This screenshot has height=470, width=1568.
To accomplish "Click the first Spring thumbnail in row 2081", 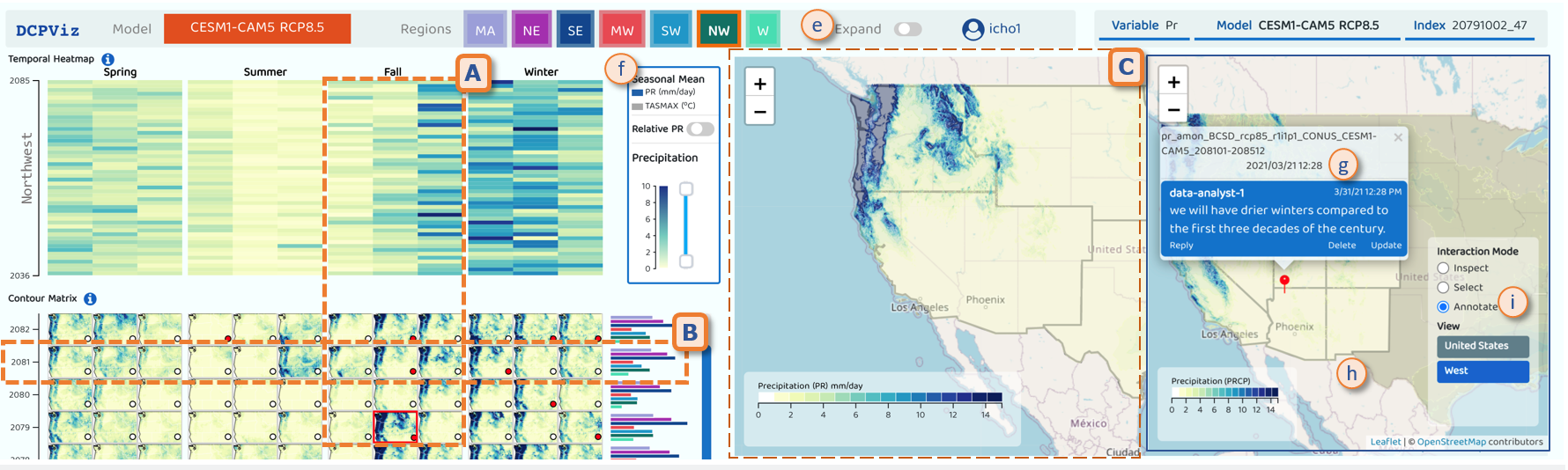I will click(70, 362).
